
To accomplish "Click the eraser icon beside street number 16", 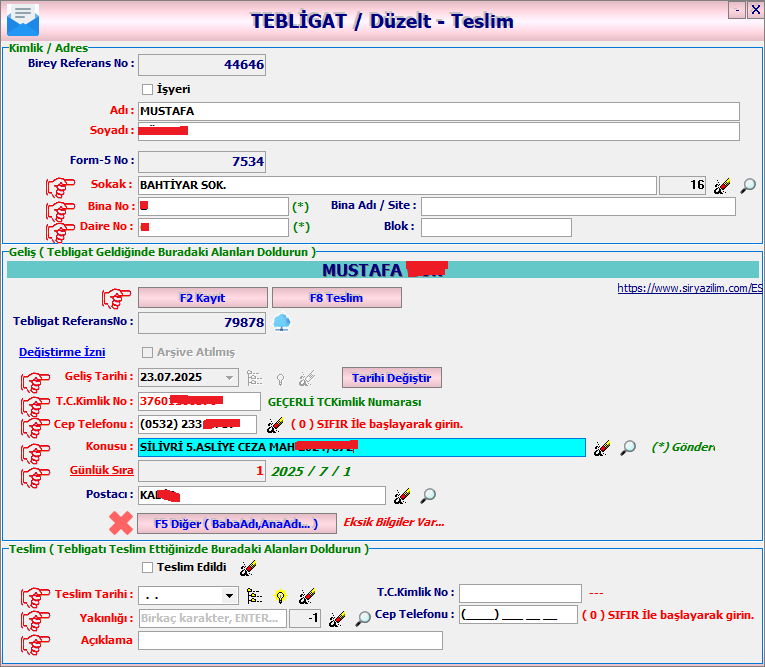I will pos(721,186).
